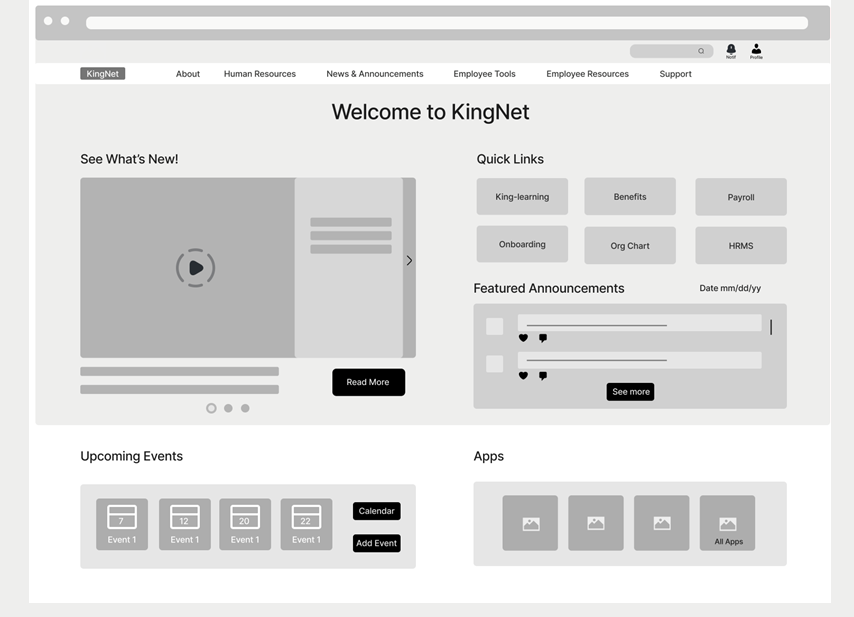
Task: Open the All Apps tile
Action: [727, 523]
